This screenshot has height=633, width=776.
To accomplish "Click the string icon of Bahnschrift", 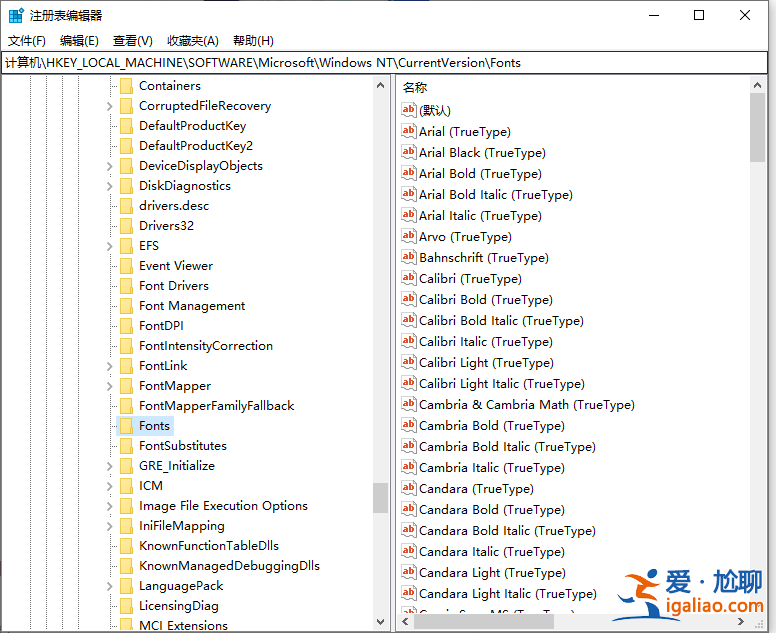I will [x=408, y=256].
